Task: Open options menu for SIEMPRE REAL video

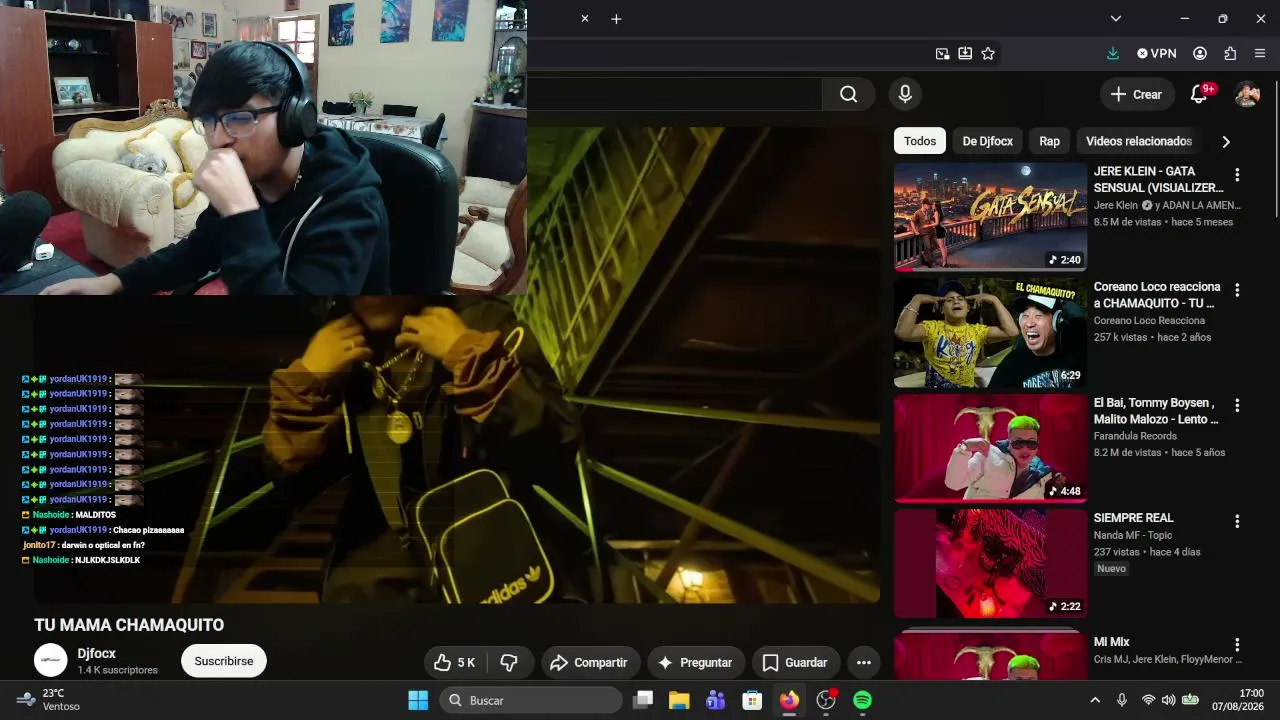Action: point(1237,521)
